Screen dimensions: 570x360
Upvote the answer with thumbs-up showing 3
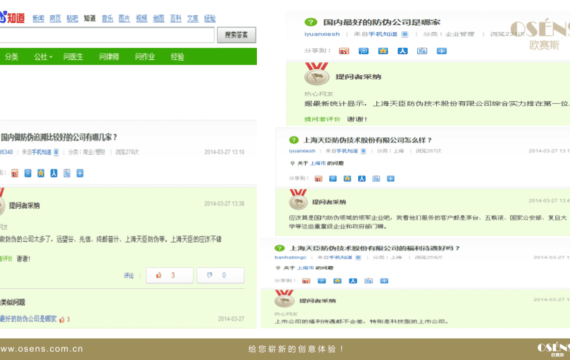[x=169, y=275]
